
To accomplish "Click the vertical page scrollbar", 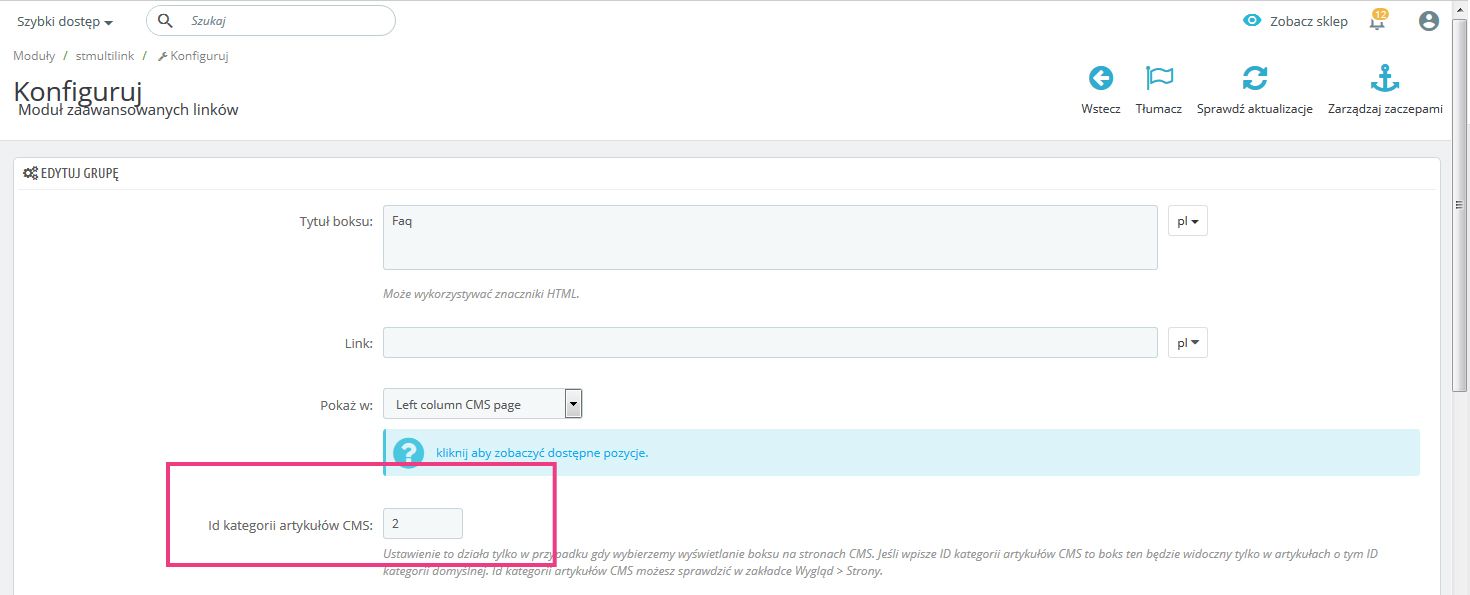I will (1460, 300).
